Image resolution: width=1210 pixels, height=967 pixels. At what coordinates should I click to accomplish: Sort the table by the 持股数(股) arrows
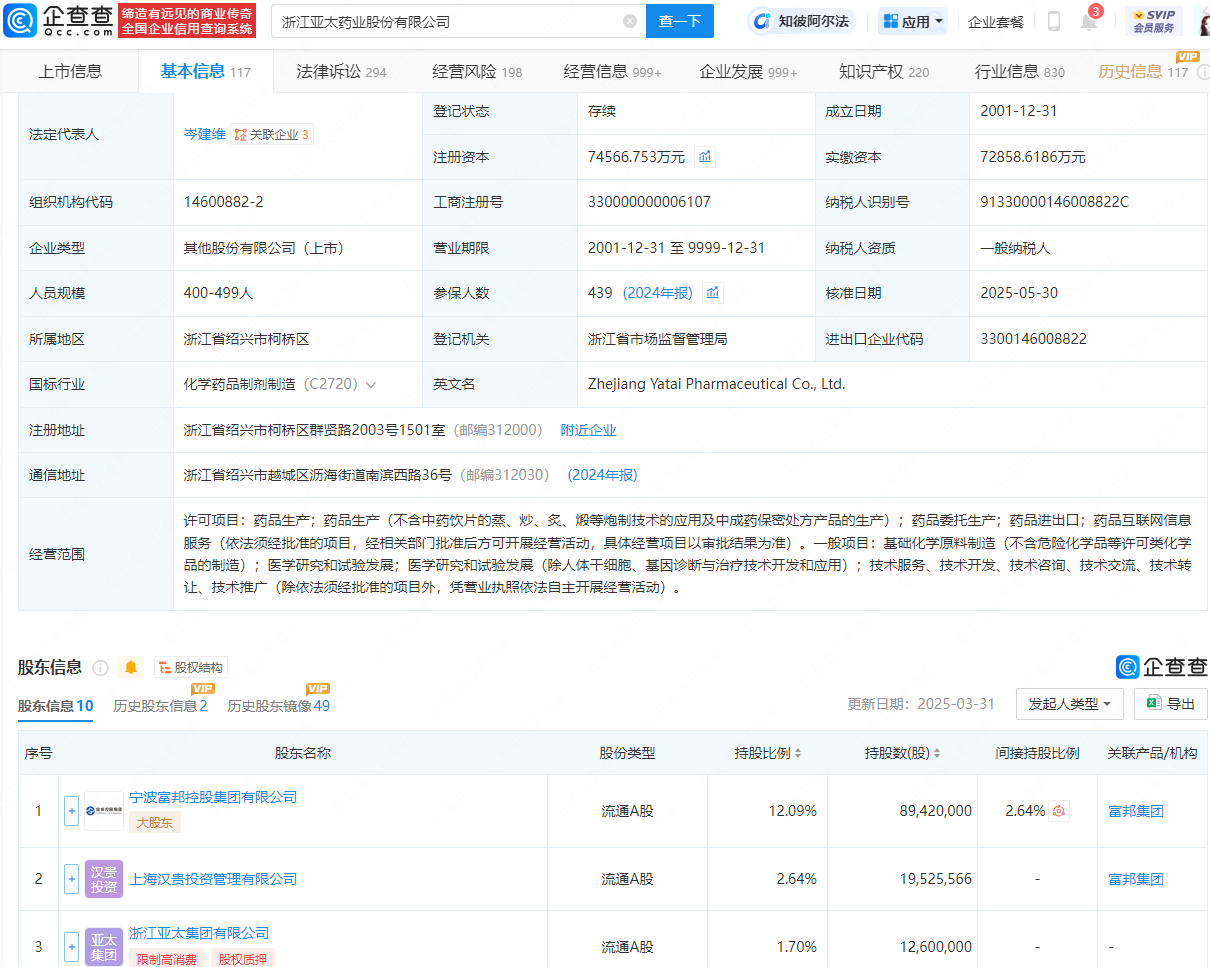936,753
